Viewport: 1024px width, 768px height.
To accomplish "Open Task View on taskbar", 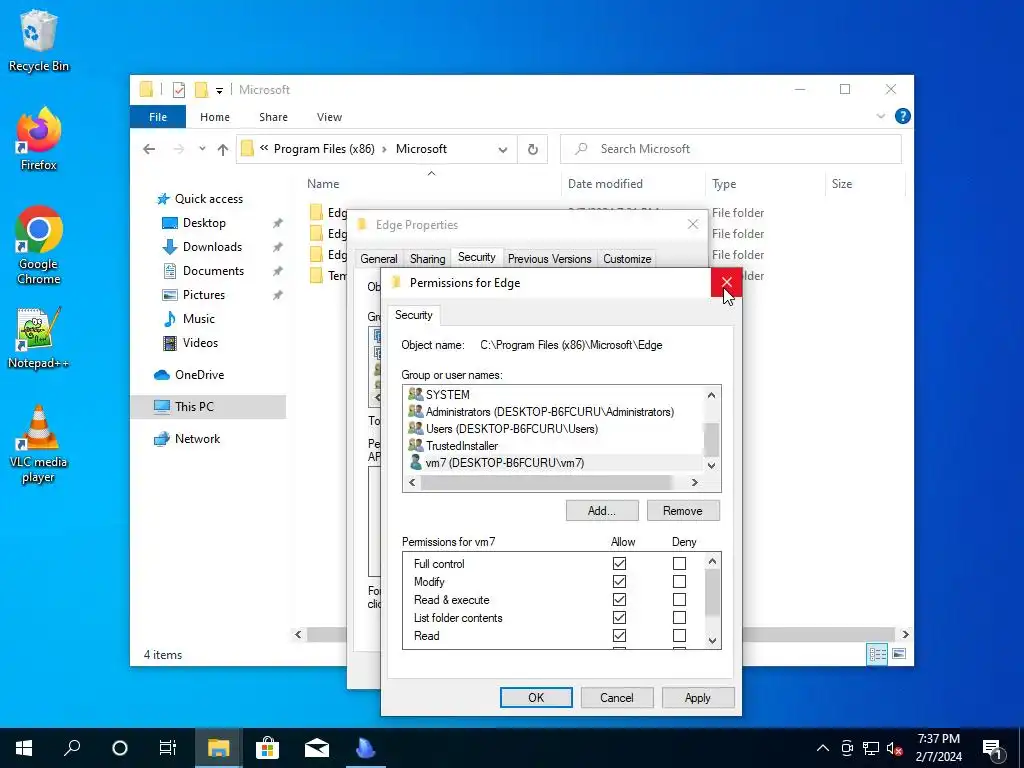I will click(x=168, y=748).
